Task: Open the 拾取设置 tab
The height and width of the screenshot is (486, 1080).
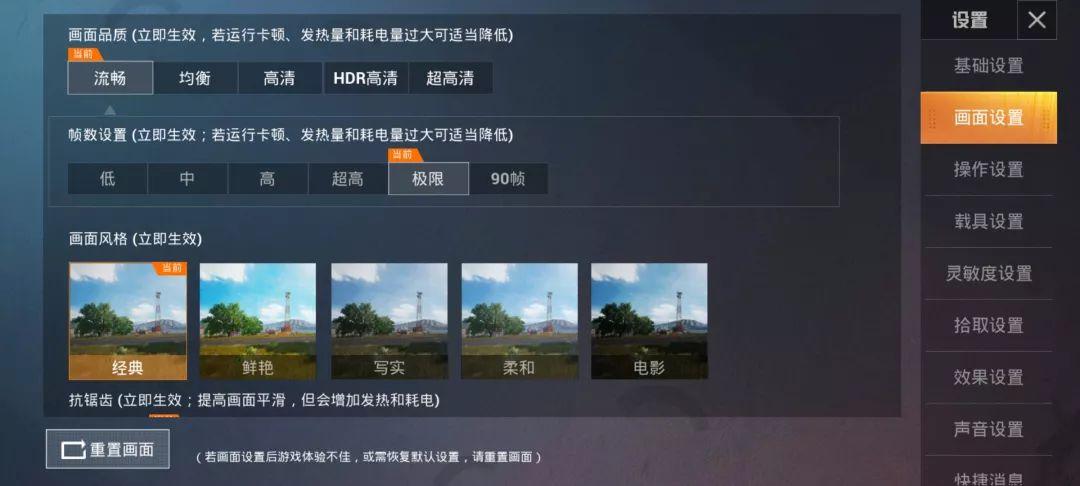Action: [x=988, y=326]
